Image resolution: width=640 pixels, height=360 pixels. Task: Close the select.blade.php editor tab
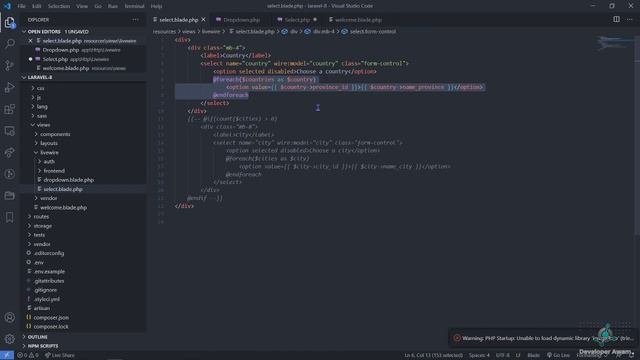point(203,20)
